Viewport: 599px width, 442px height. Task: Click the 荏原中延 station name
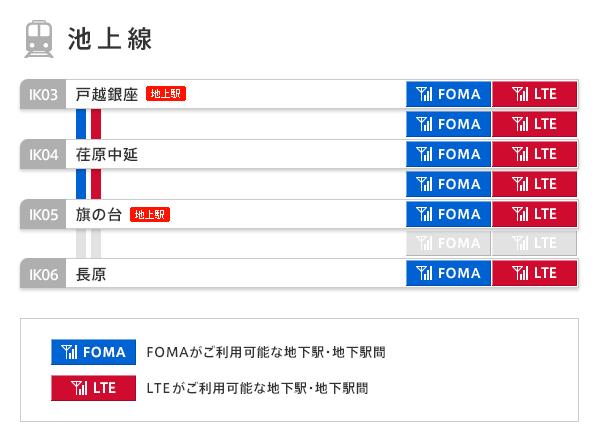(x=107, y=155)
